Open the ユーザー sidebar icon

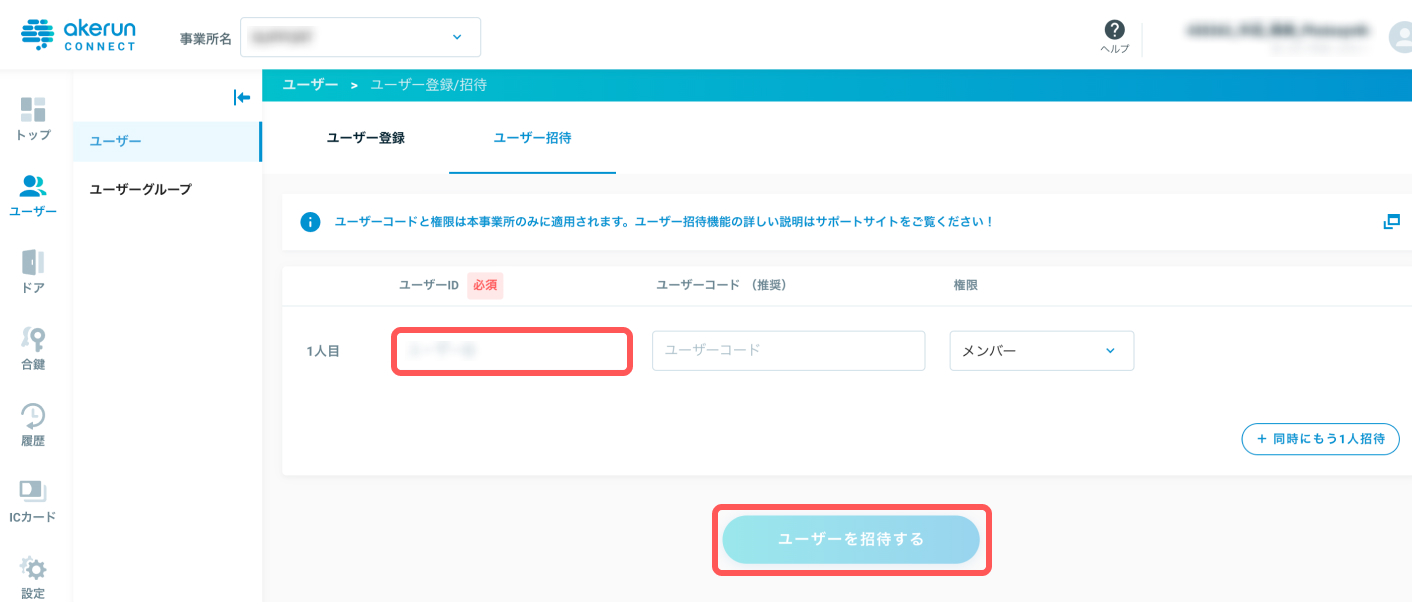pyautogui.click(x=33, y=195)
